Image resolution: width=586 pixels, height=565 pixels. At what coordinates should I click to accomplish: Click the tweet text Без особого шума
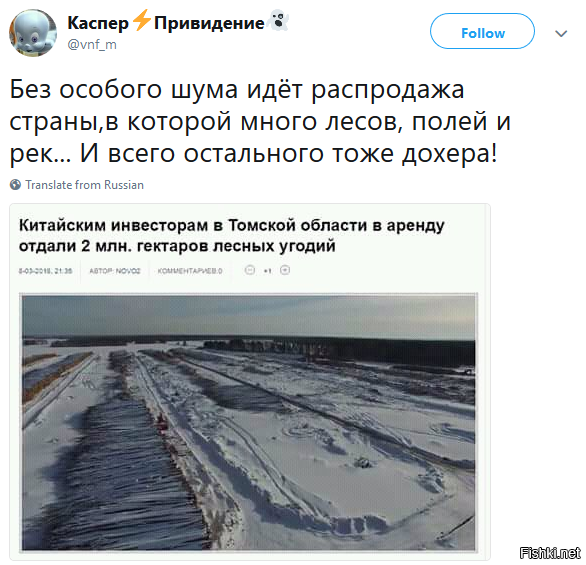[124, 89]
